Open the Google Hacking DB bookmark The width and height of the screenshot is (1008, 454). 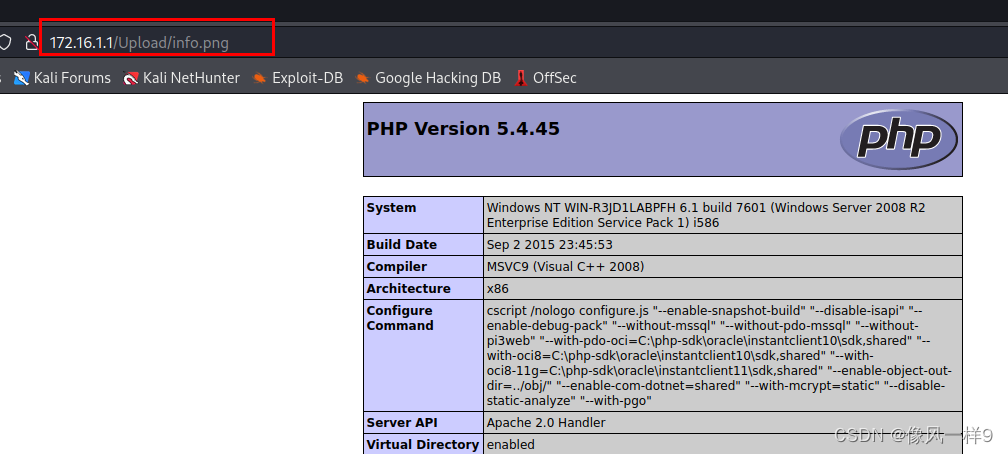[428, 78]
